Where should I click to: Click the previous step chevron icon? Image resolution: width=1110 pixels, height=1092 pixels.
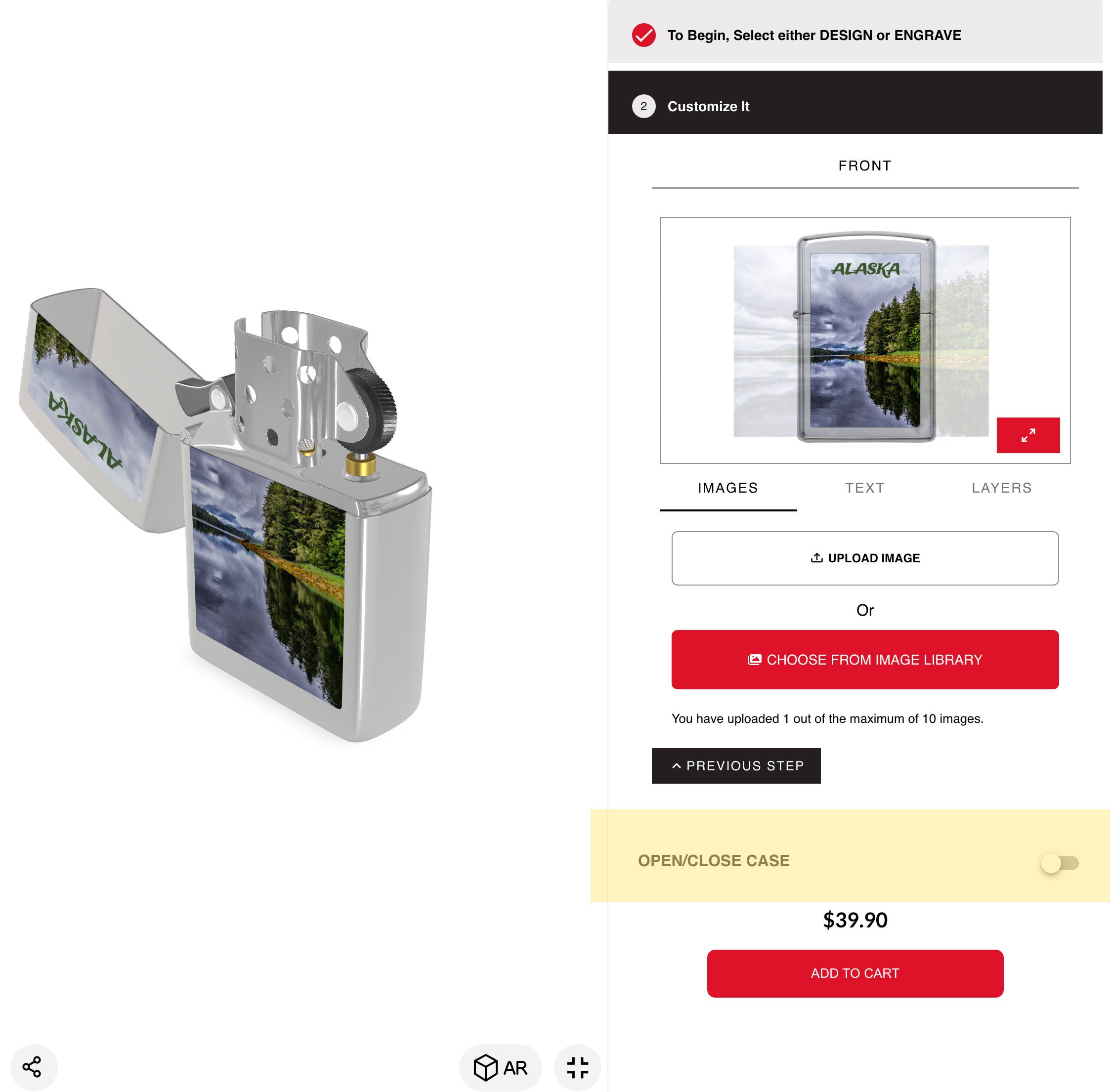(675, 765)
